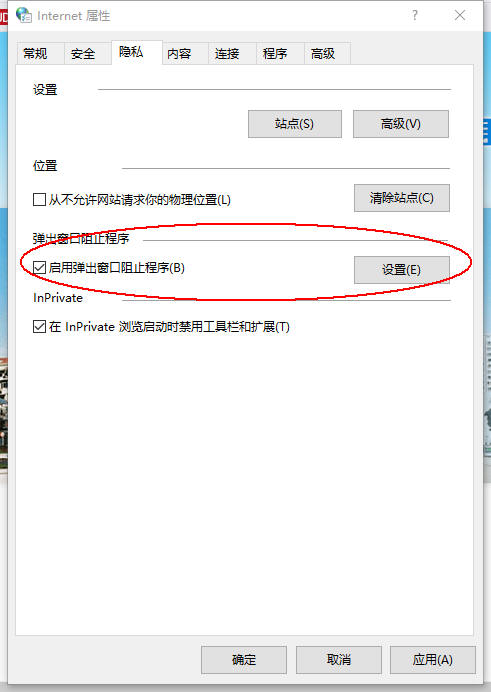Click the question mark help icon
Screen dimensions: 491x692
tap(415, 15)
